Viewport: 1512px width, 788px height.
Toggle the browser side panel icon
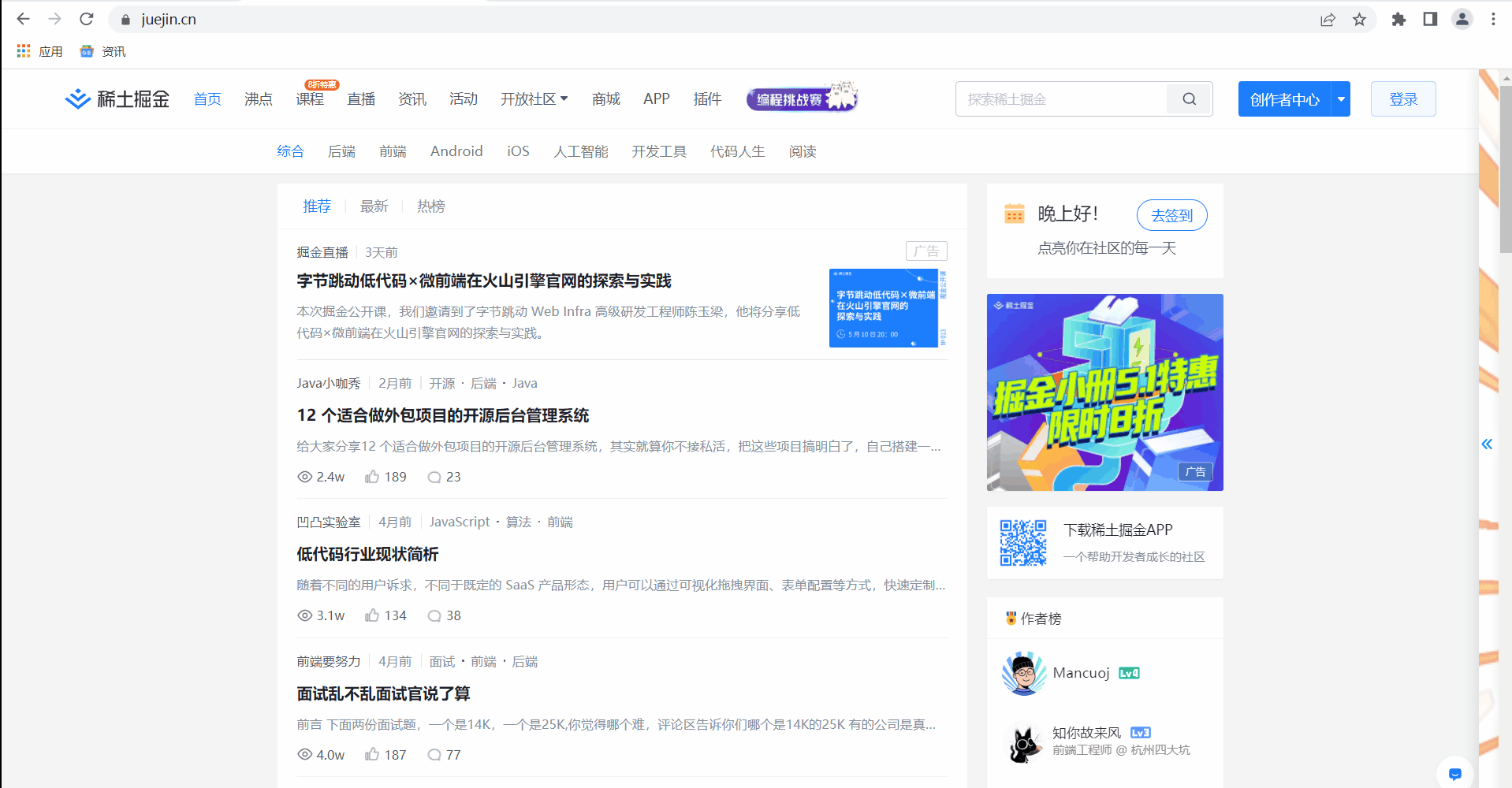click(x=1430, y=20)
